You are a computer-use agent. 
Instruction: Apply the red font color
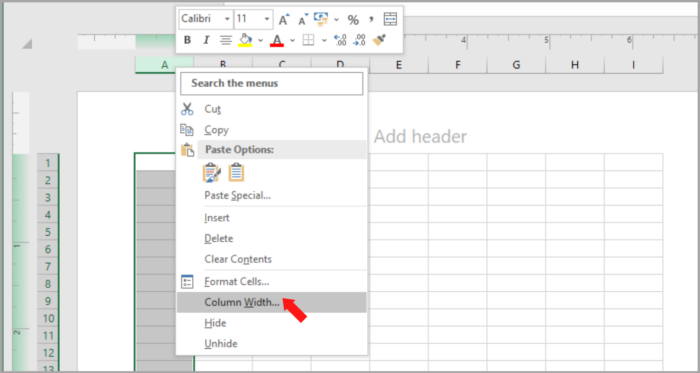(x=277, y=41)
